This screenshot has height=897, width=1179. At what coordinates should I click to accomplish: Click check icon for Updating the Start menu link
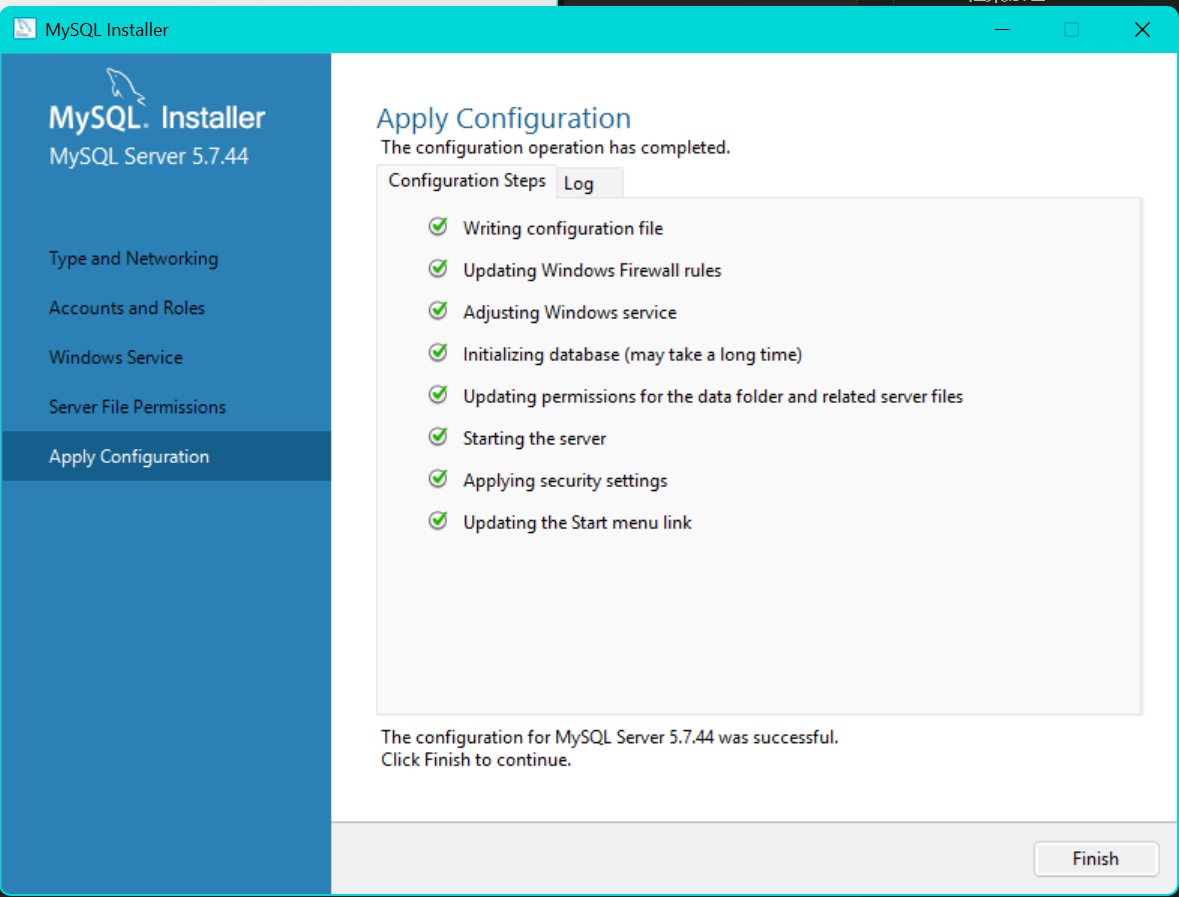tap(438, 521)
